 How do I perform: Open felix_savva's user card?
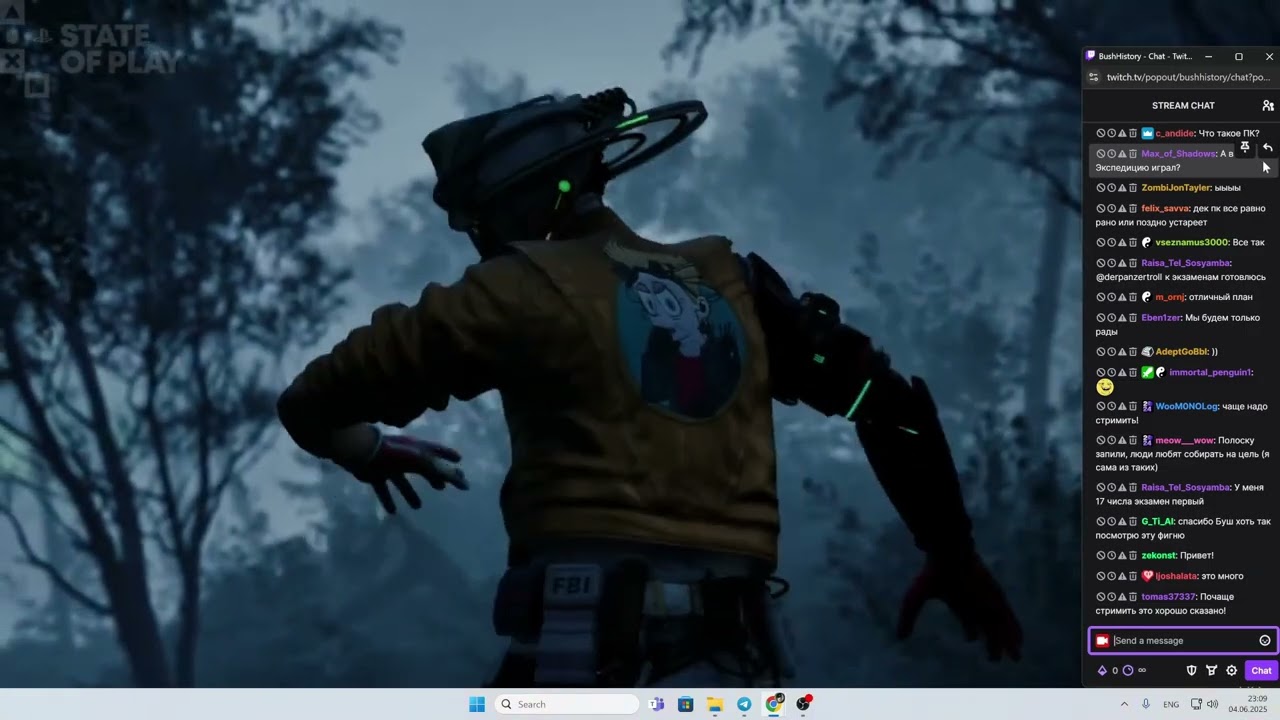click(1165, 209)
